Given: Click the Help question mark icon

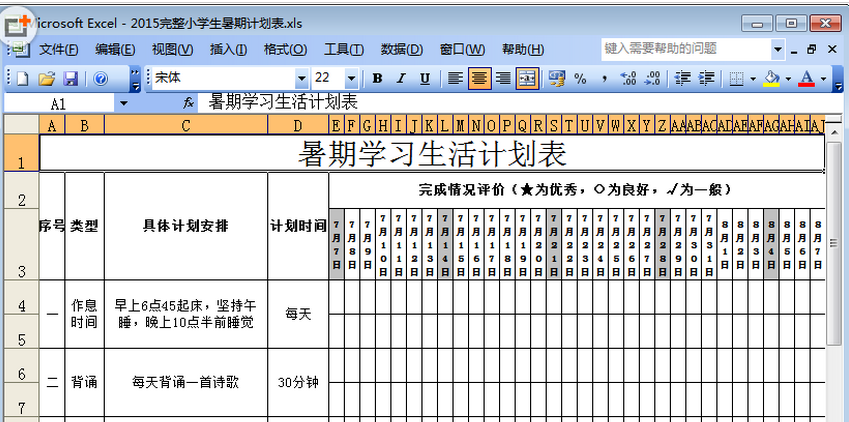Looking at the screenshot, I should [x=101, y=80].
